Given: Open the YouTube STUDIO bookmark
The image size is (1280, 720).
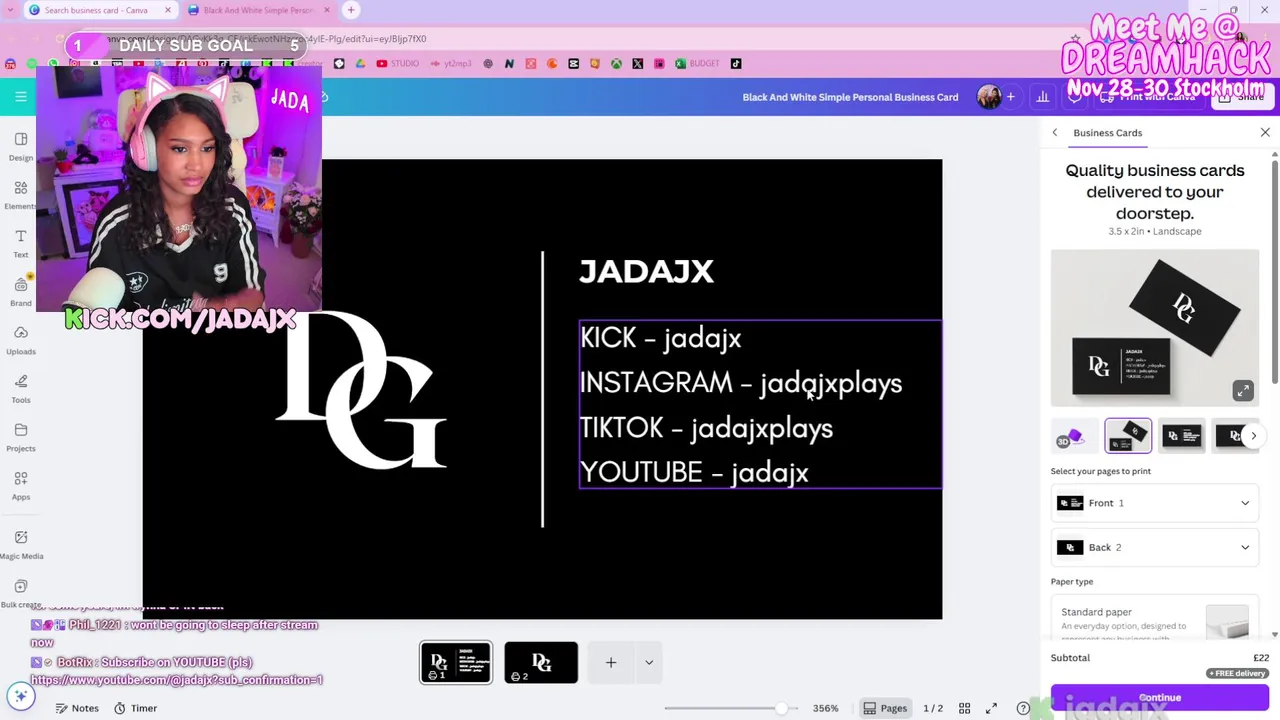Looking at the screenshot, I should [x=398, y=64].
